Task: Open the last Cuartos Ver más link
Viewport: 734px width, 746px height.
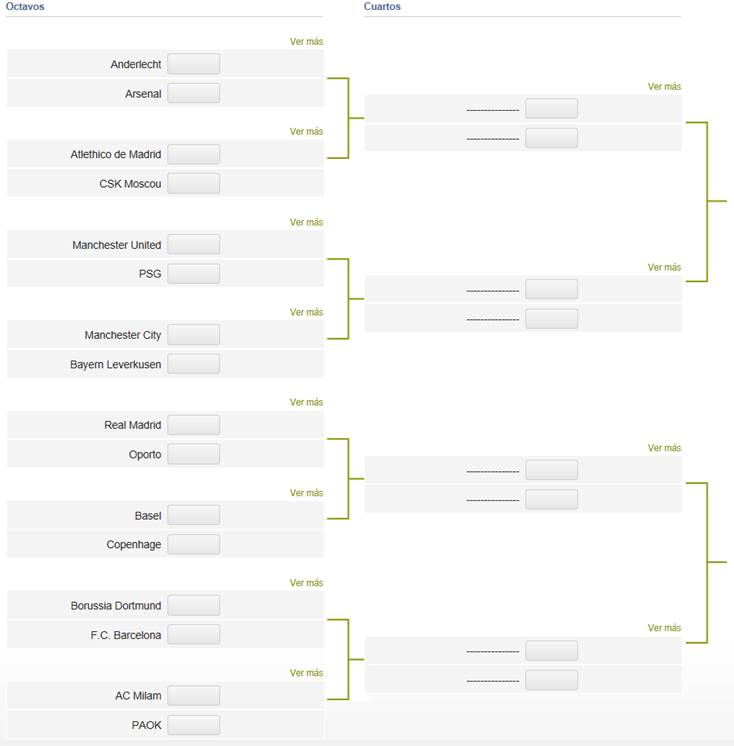Action: click(x=664, y=628)
